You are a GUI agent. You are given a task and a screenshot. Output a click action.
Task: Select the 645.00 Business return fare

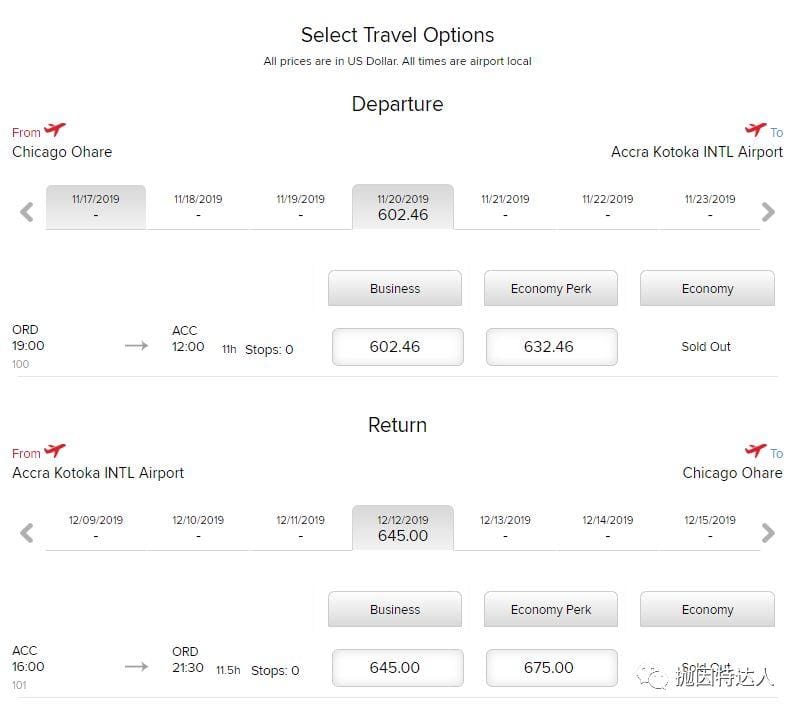pyautogui.click(x=395, y=668)
